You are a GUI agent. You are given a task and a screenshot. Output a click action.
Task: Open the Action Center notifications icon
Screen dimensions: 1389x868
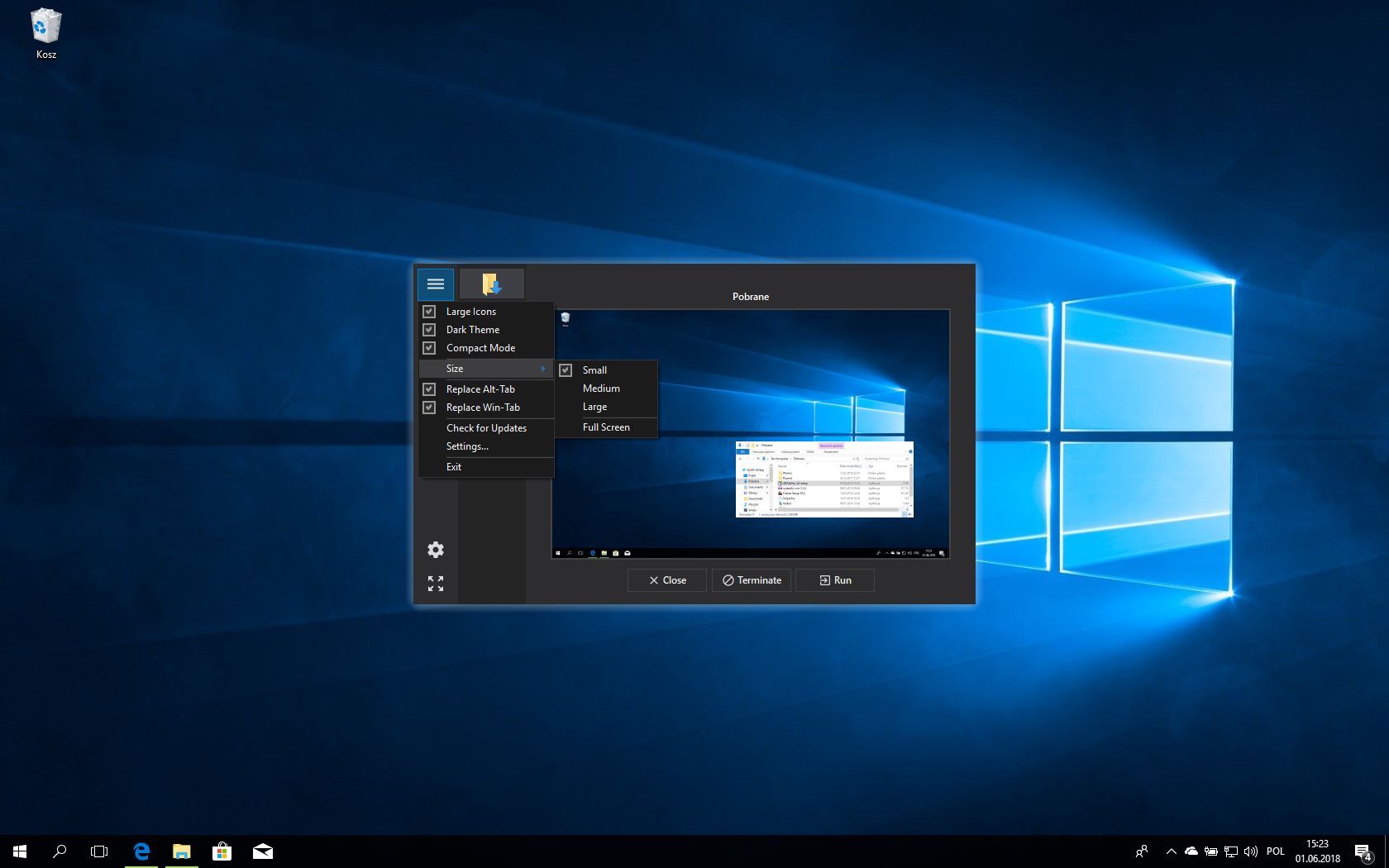1364,851
